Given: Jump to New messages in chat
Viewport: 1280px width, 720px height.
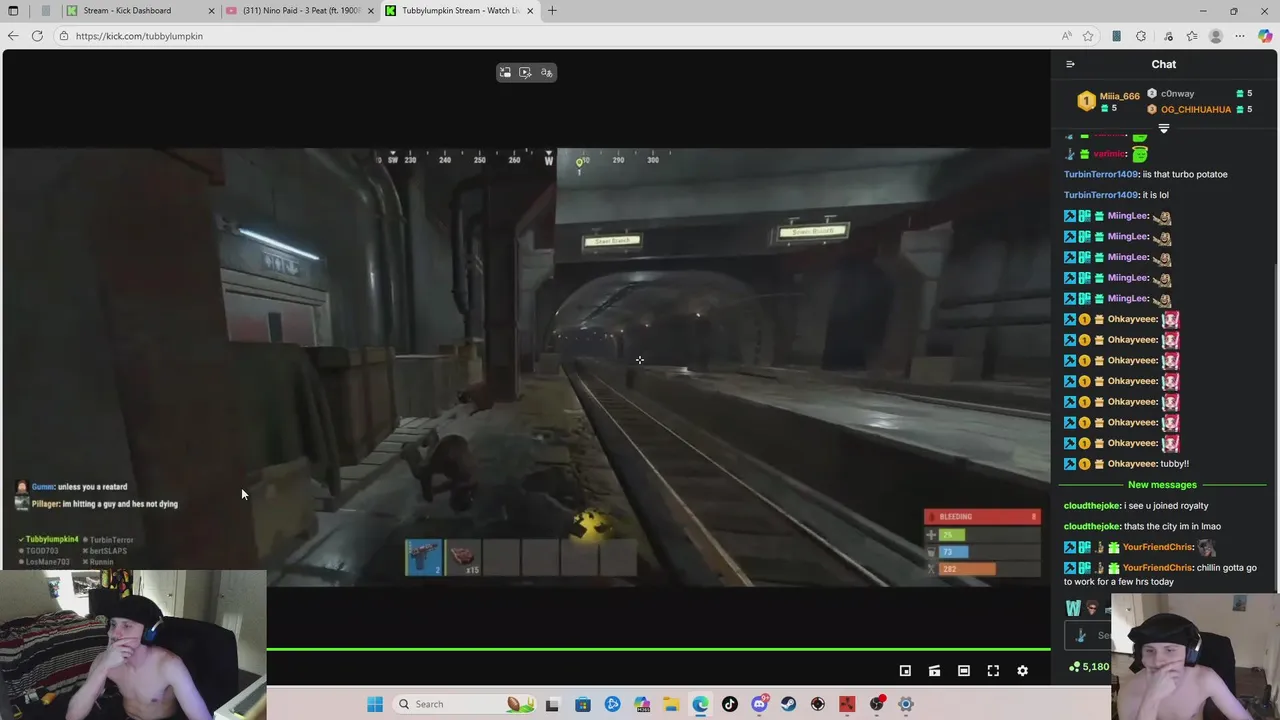Looking at the screenshot, I should (x=1162, y=485).
